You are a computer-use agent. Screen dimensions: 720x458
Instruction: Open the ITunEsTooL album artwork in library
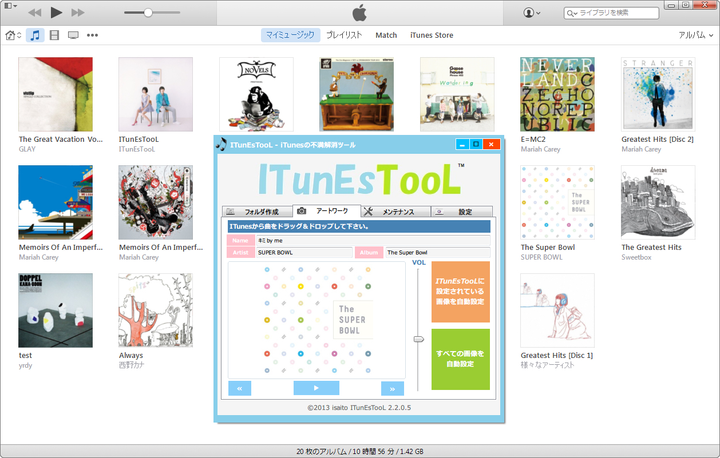tap(156, 94)
